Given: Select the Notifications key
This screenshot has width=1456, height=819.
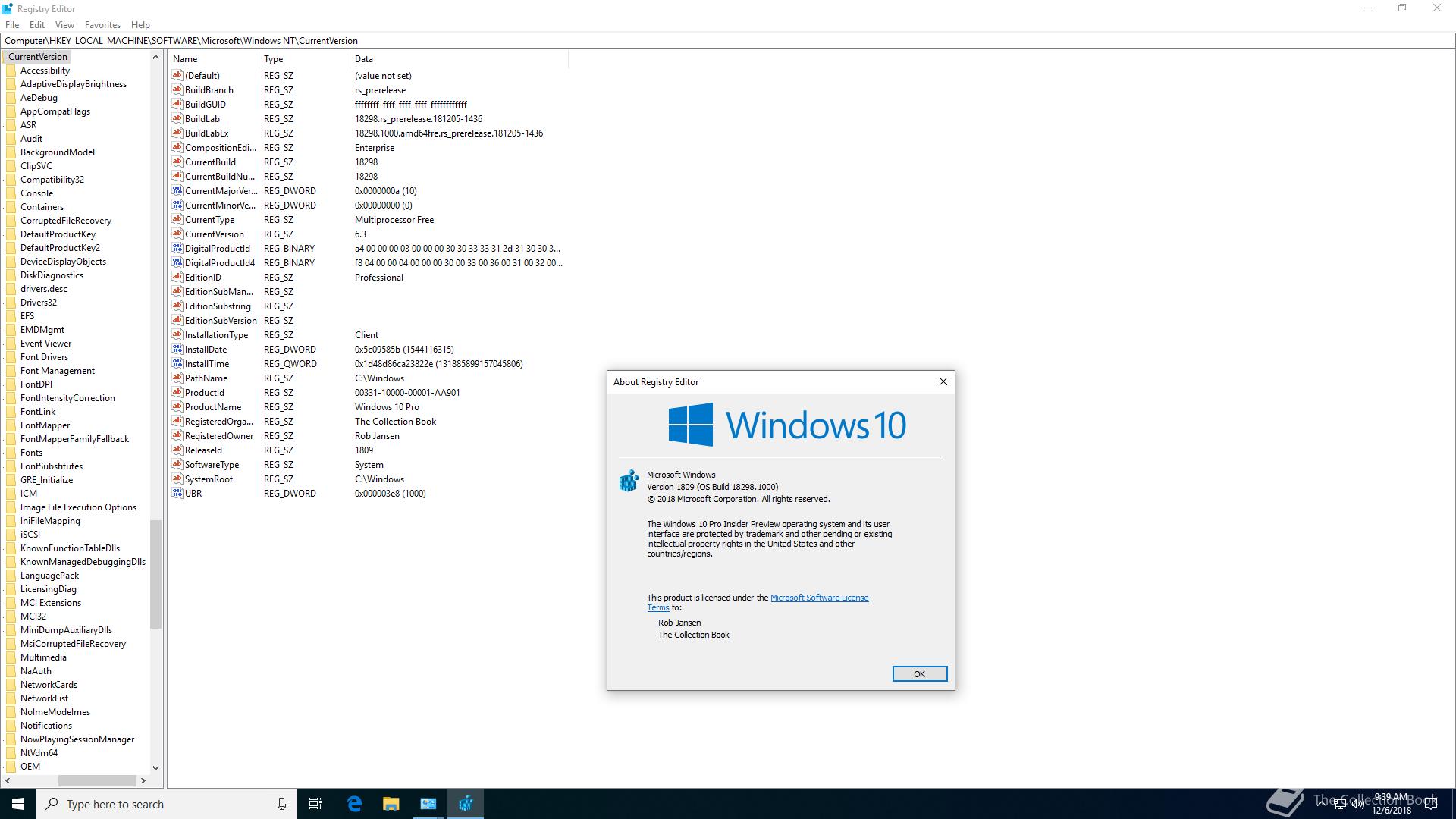Looking at the screenshot, I should [x=45, y=726].
